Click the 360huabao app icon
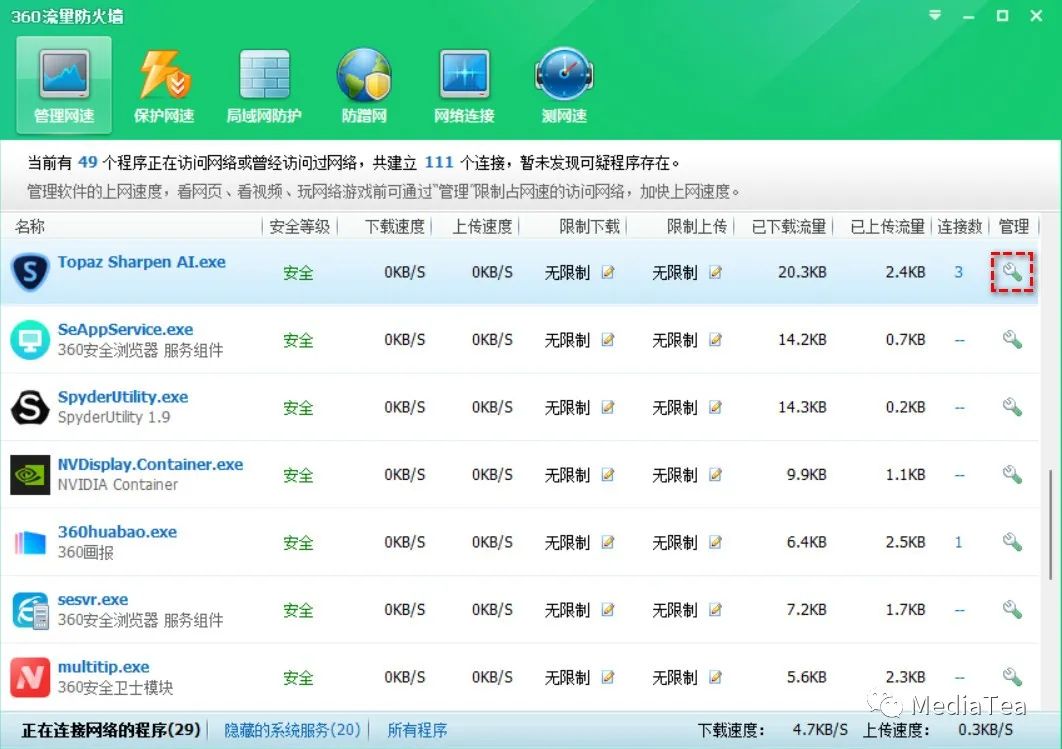This screenshot has height=749, width=1062. click(30, 542)
